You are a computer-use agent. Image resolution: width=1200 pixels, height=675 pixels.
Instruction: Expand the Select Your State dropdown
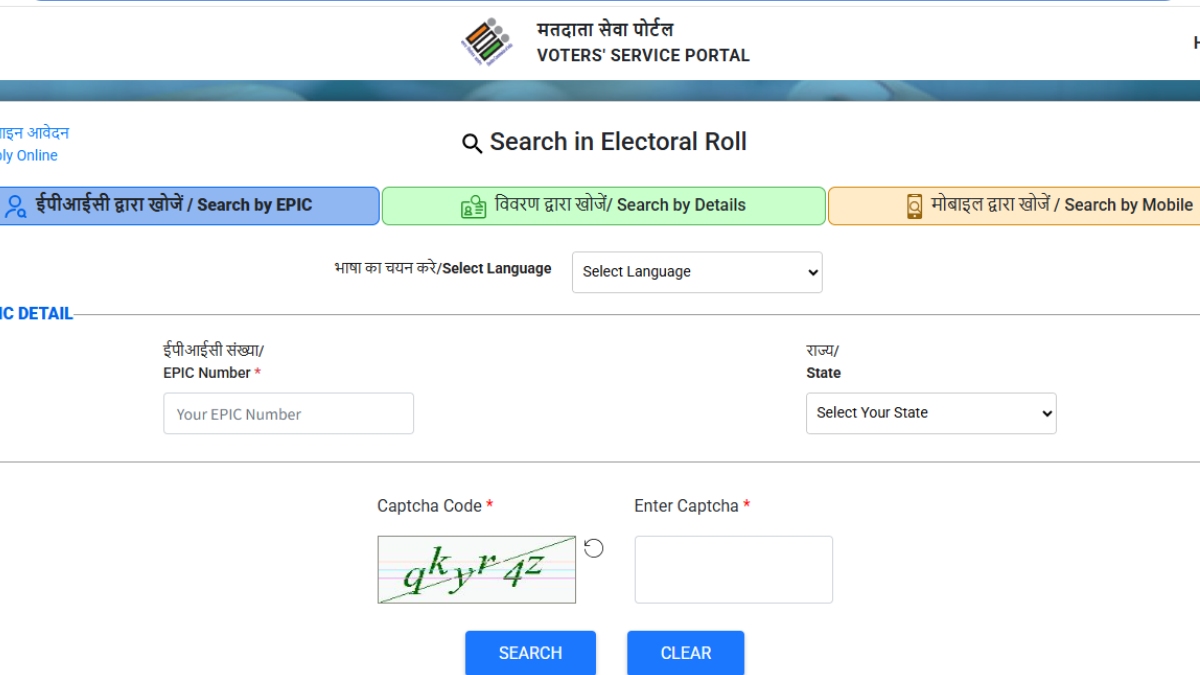coord(931,413)
